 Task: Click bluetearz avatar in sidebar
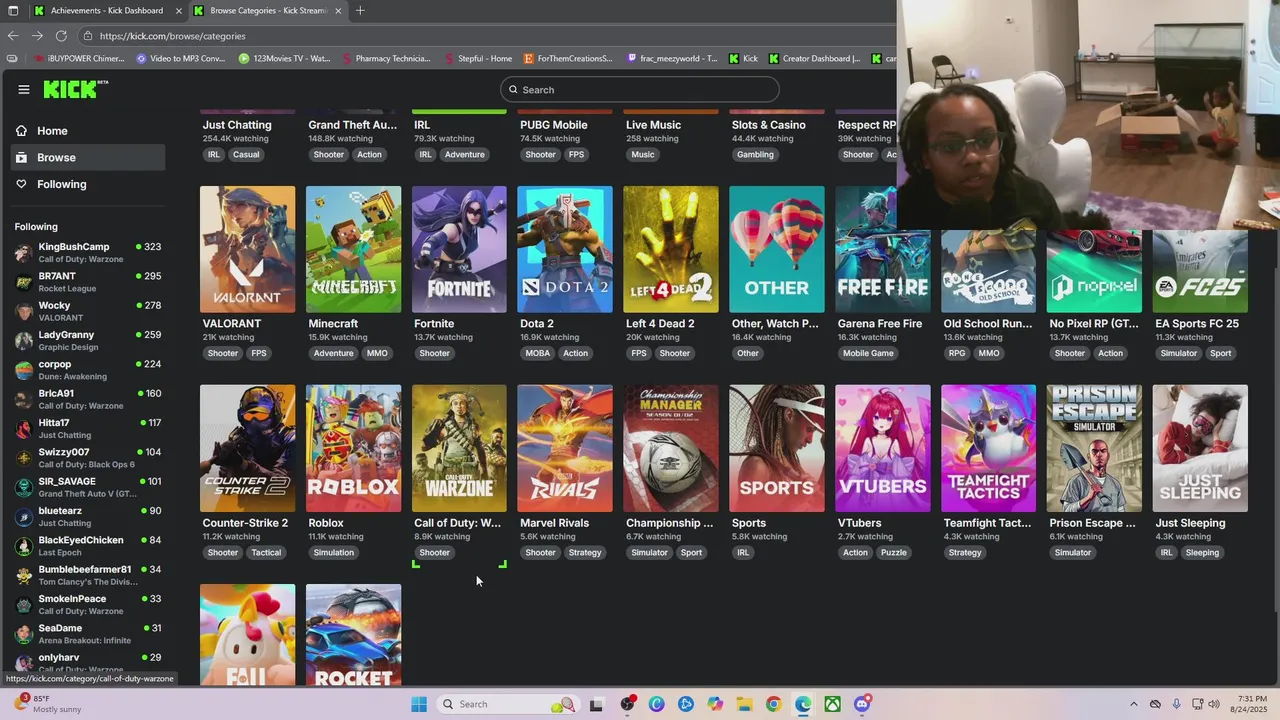coord(24,517)
